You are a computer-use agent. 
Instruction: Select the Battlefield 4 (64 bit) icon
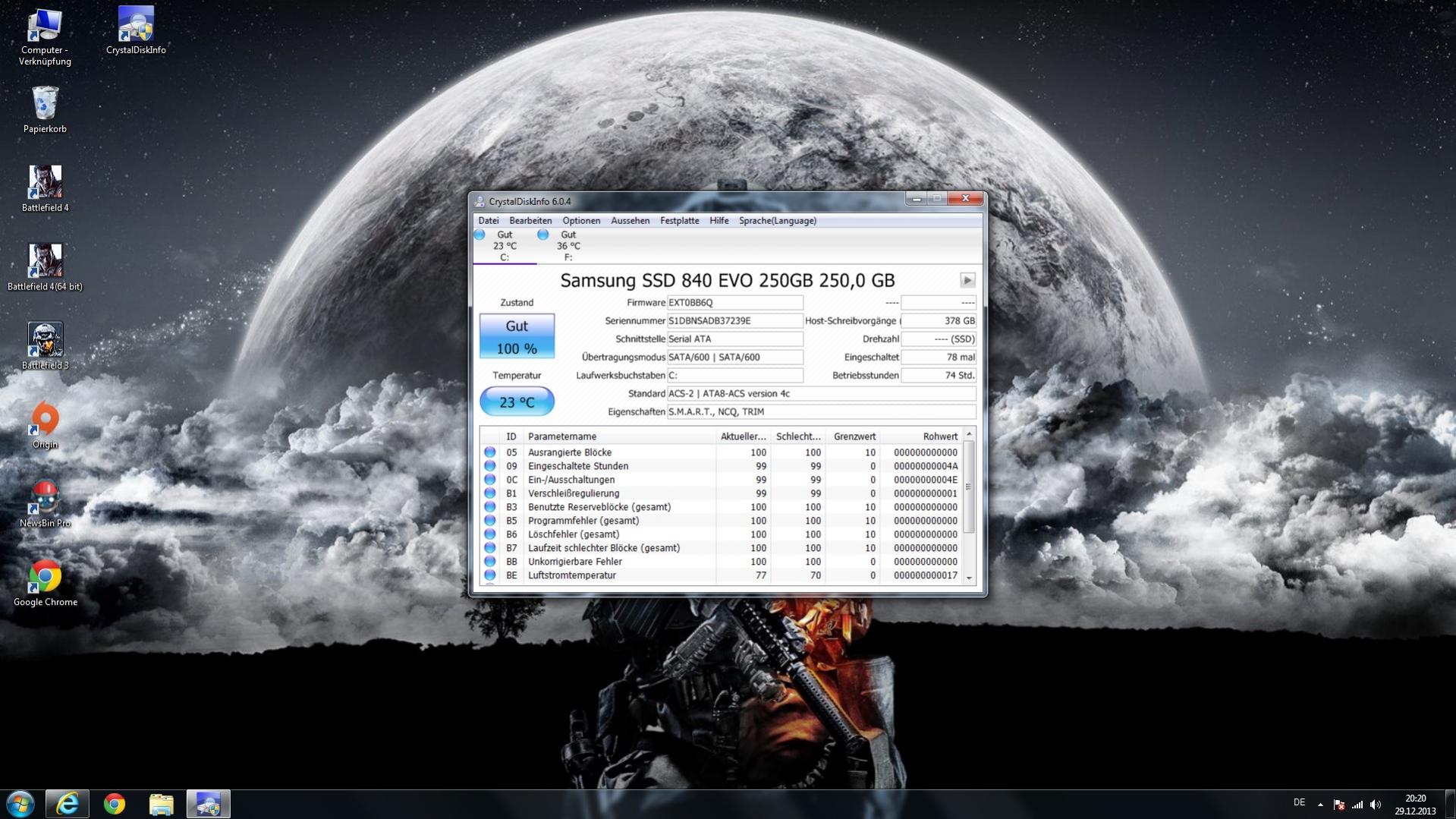click(45, 267)
